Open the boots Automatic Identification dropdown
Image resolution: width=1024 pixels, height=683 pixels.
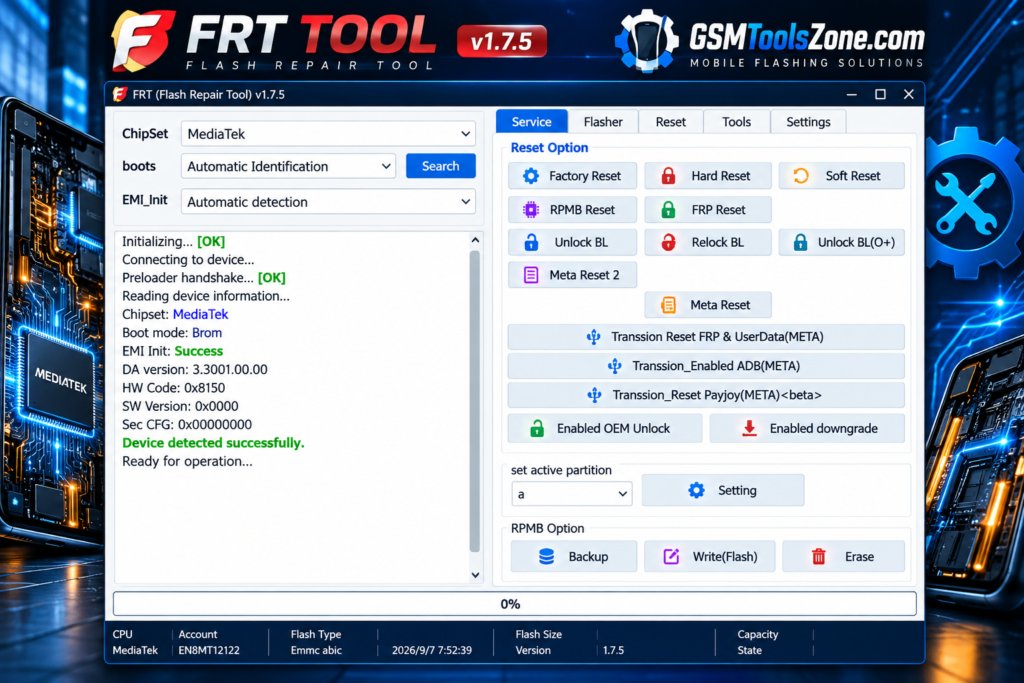pos(289,167)
